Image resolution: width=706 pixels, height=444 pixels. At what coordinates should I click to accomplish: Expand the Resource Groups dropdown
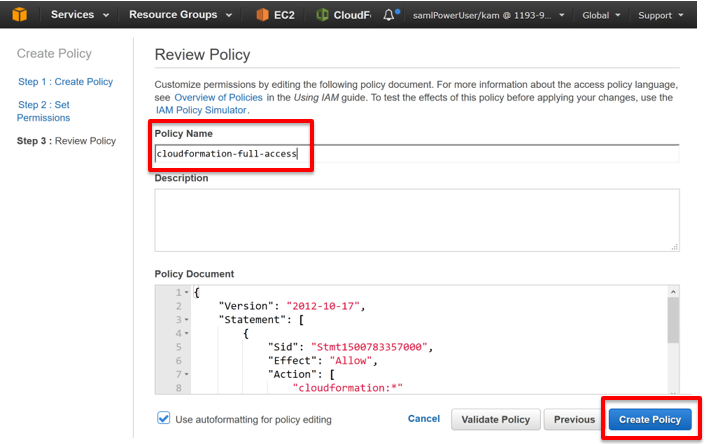tap(181, 15)
